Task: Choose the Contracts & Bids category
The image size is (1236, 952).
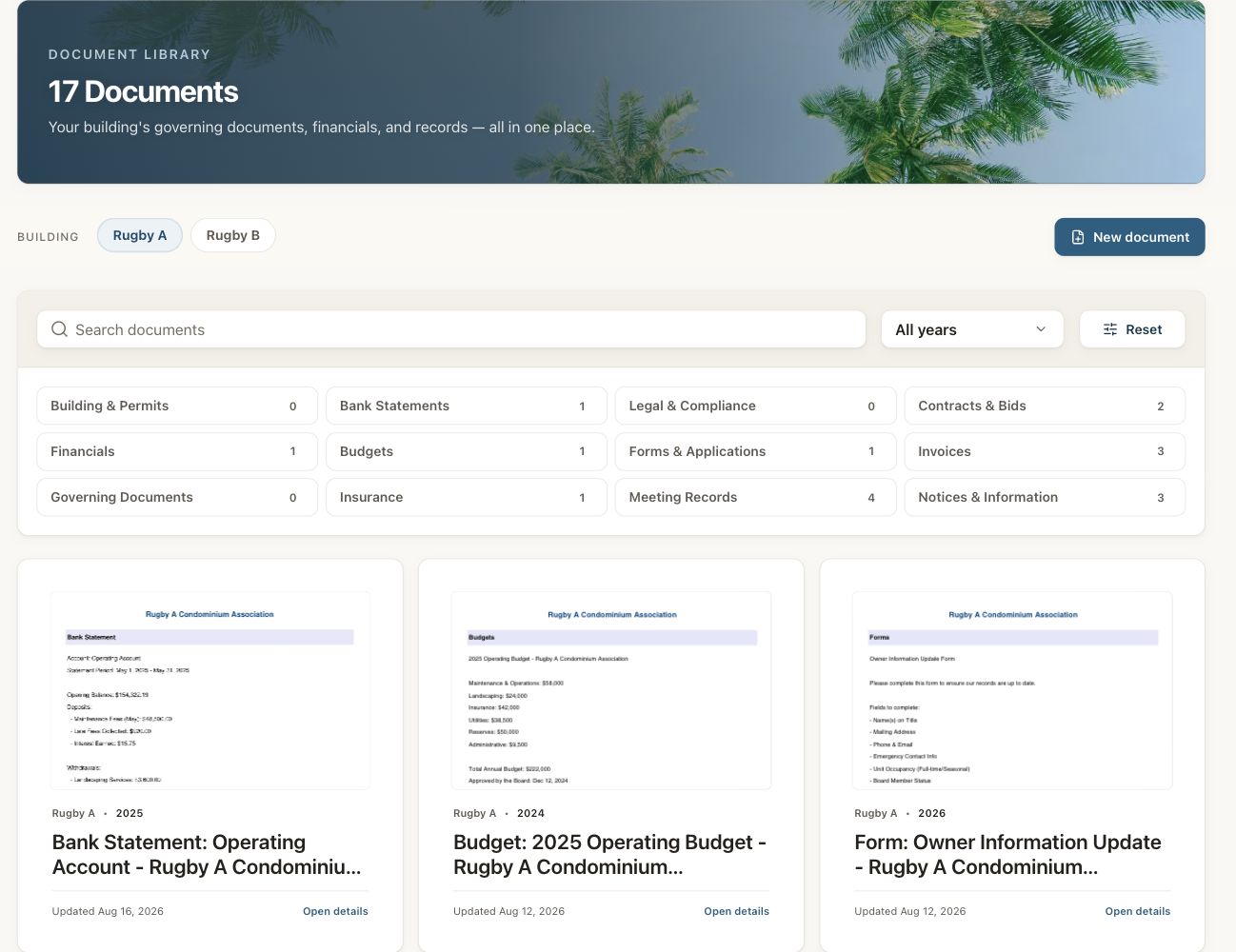Action: coord(1045,406)
